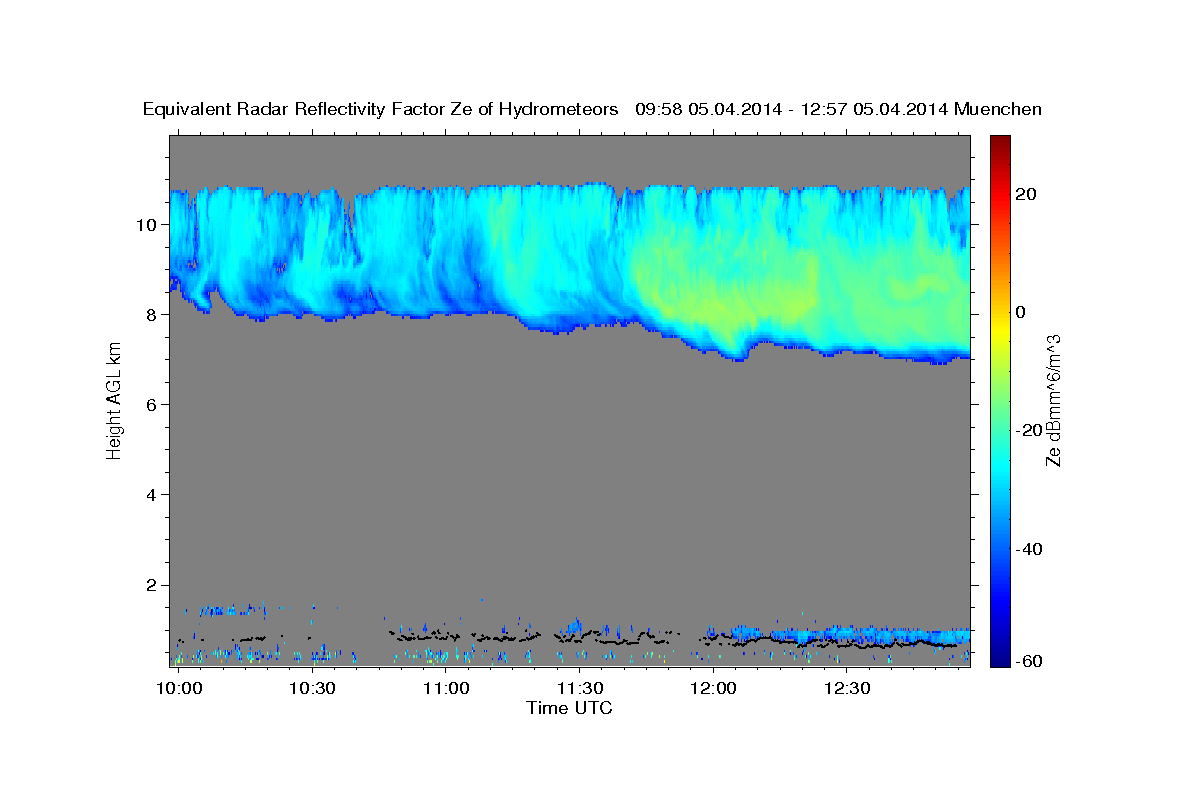Click the height tick label '10'
This screenshot has width=1200, height=800.
pos(147,224)
